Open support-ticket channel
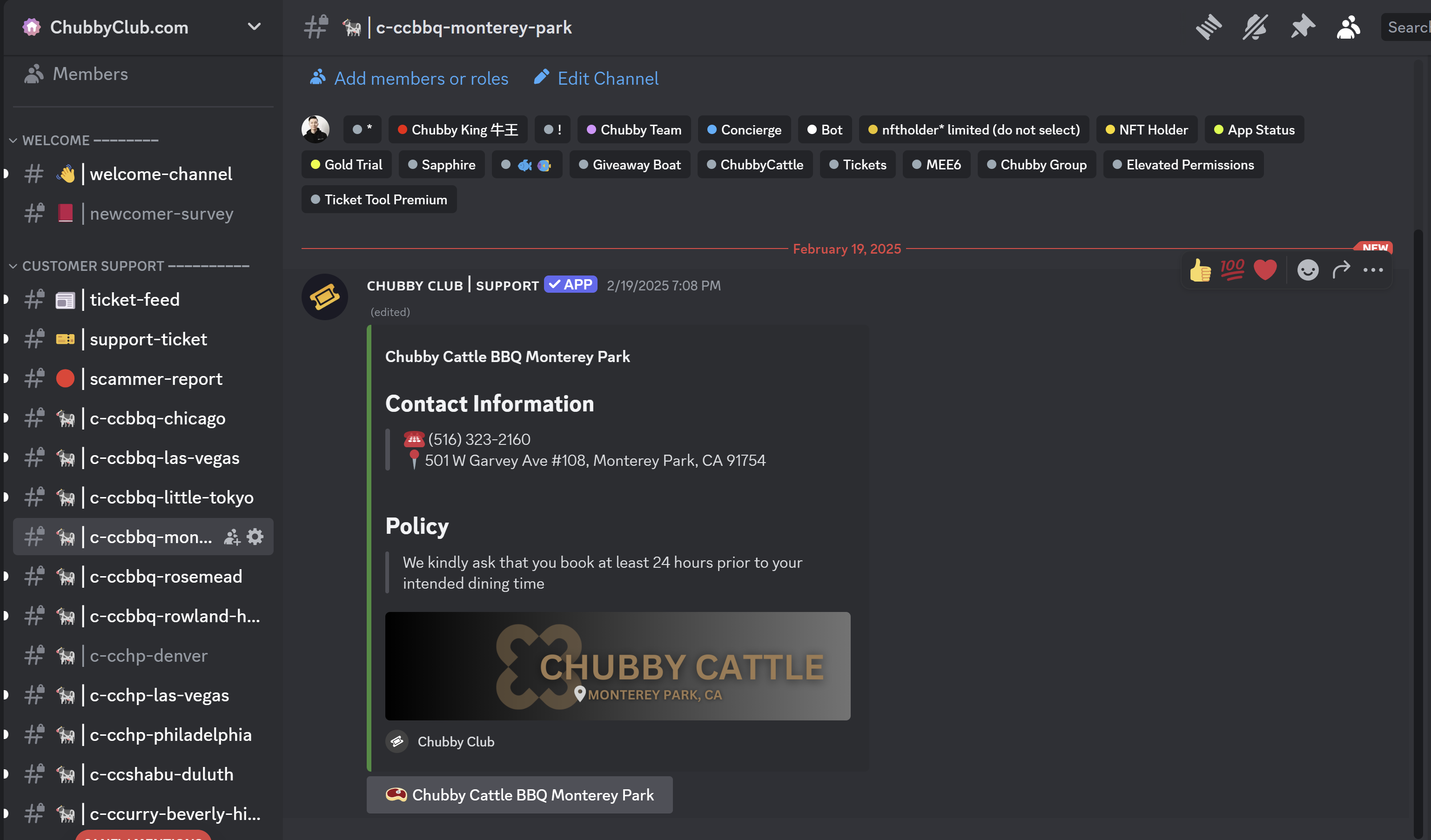 (x=143, y=339)
